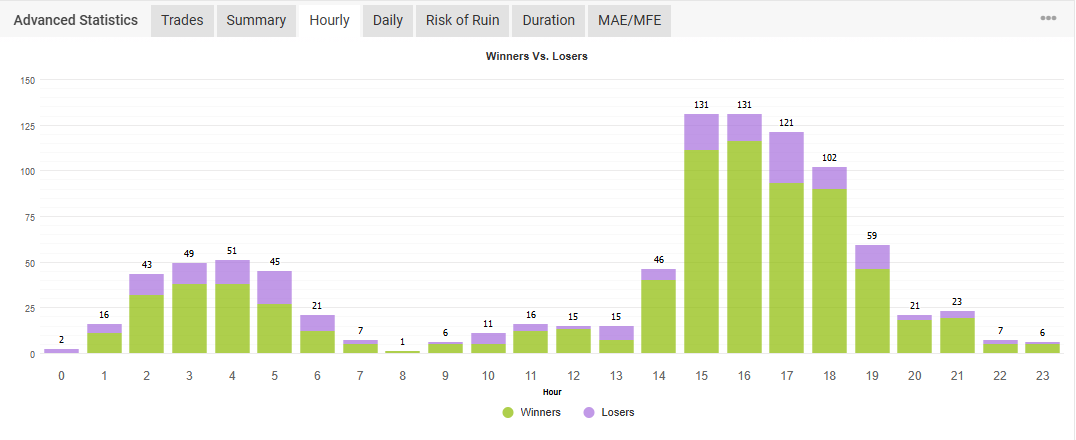Viewport: 1076px width, 440px height.
Task: Click the Advanced Statistics heading
Action: click(75, 21)
